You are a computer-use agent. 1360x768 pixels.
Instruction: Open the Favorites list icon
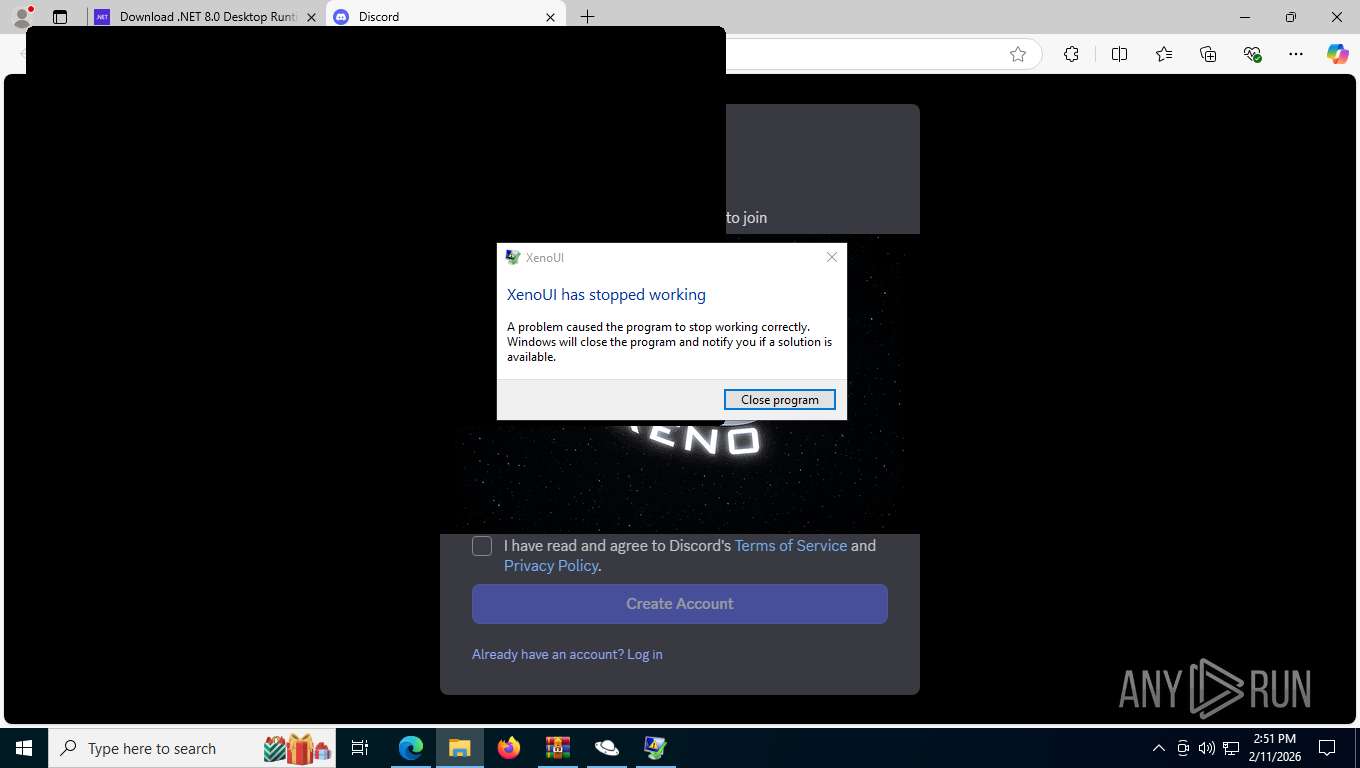(1164, 54)
